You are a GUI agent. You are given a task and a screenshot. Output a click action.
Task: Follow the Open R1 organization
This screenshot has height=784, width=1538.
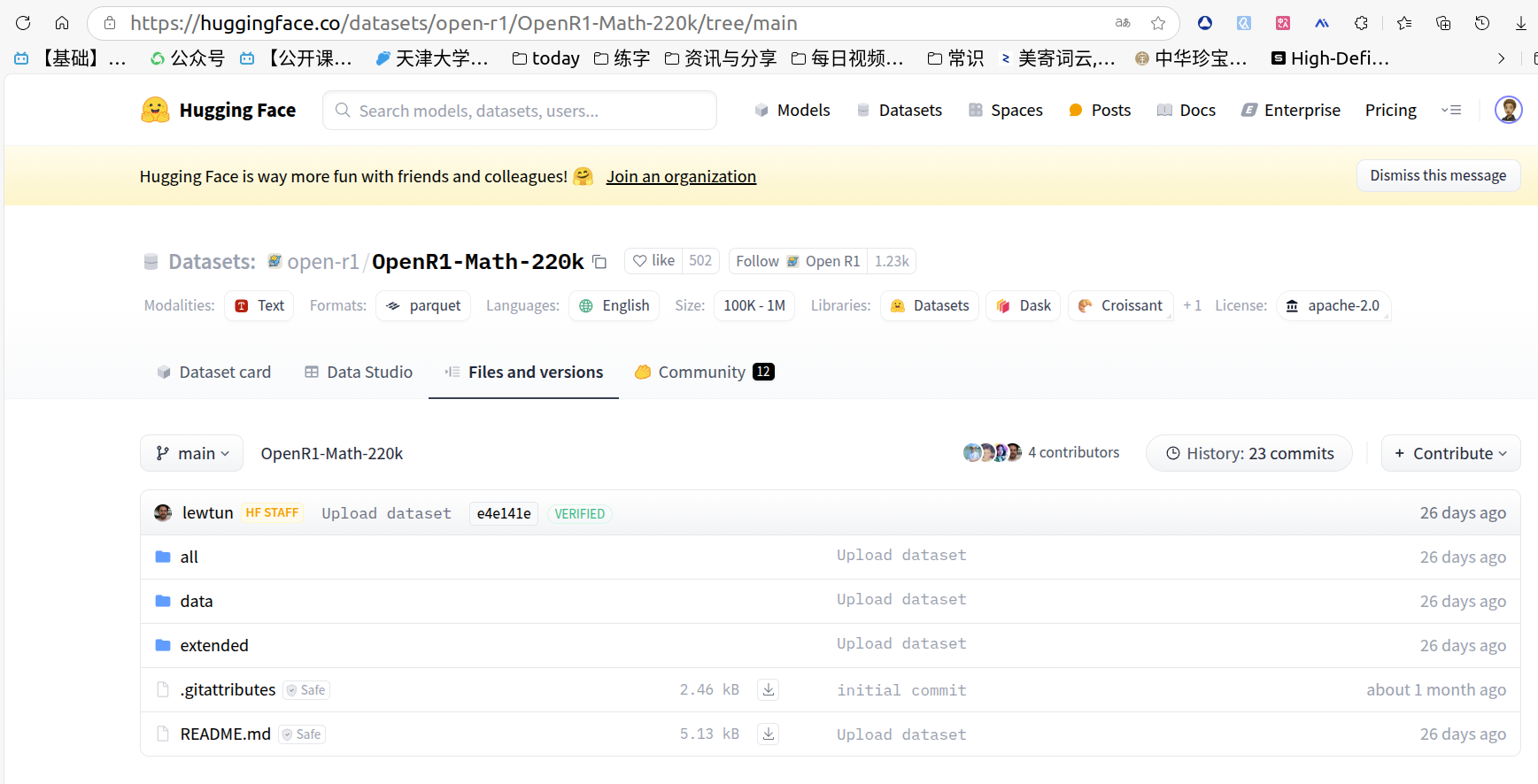[798, 261]
